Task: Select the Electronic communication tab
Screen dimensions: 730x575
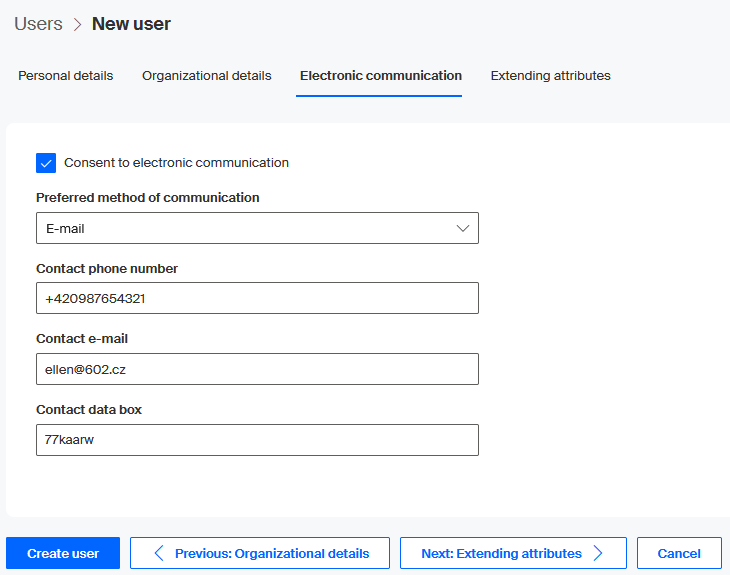Action: (380, 76)
